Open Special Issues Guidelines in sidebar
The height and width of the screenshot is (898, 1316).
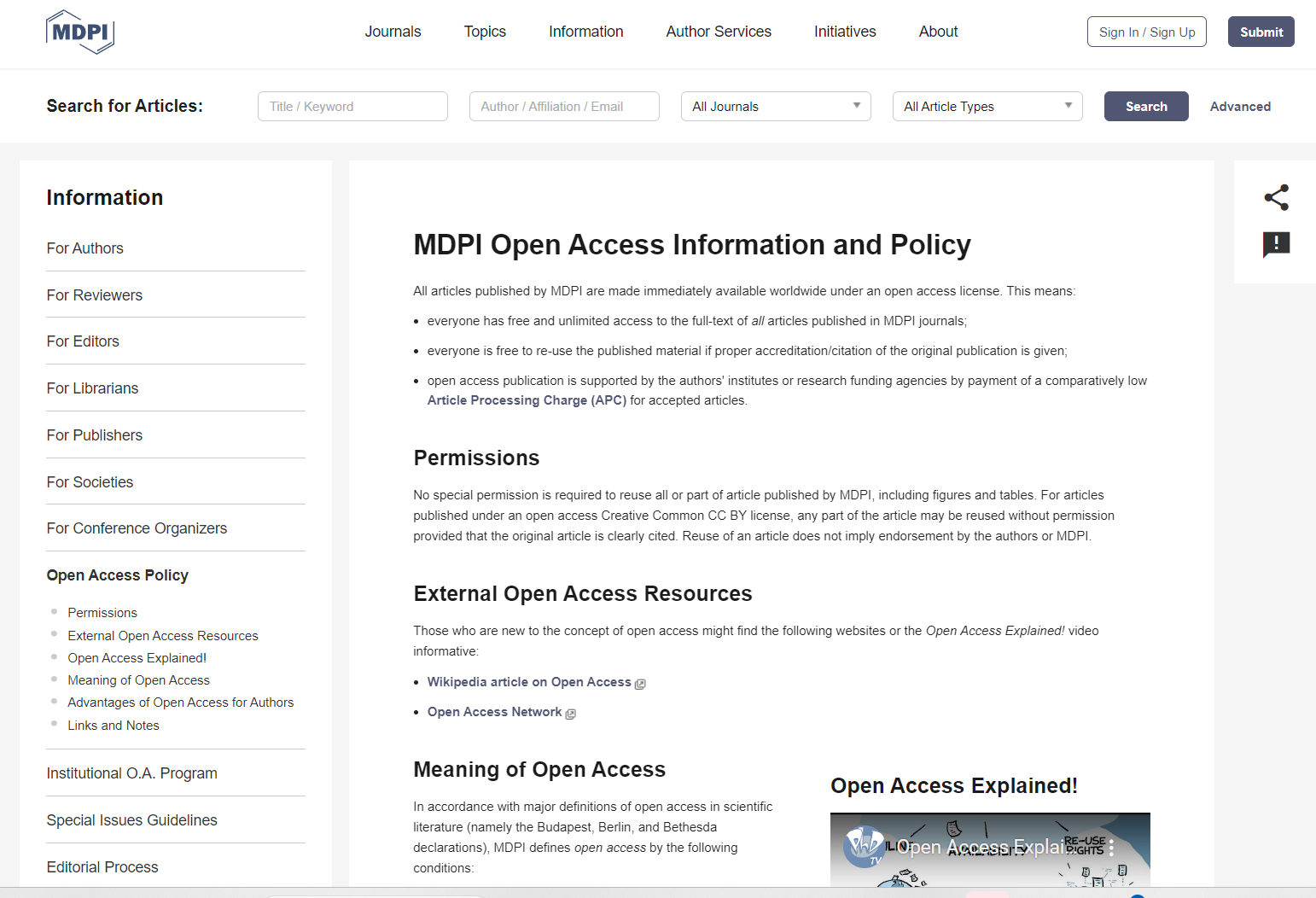click(x=132, y=820)
